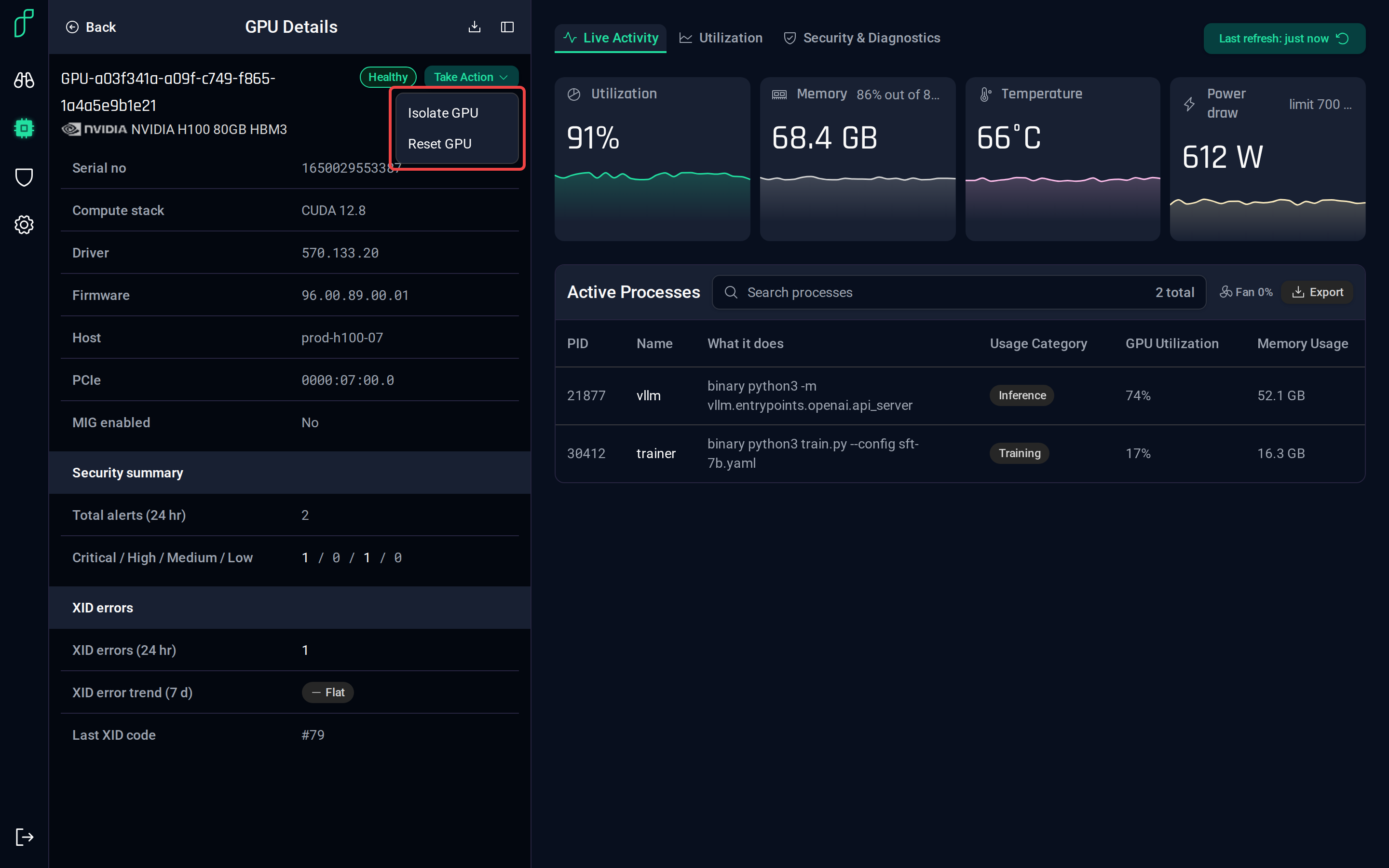The image size is (1389, 868).
Task: Click the thermometer icon on Temperature card
Action: point(985,94)
